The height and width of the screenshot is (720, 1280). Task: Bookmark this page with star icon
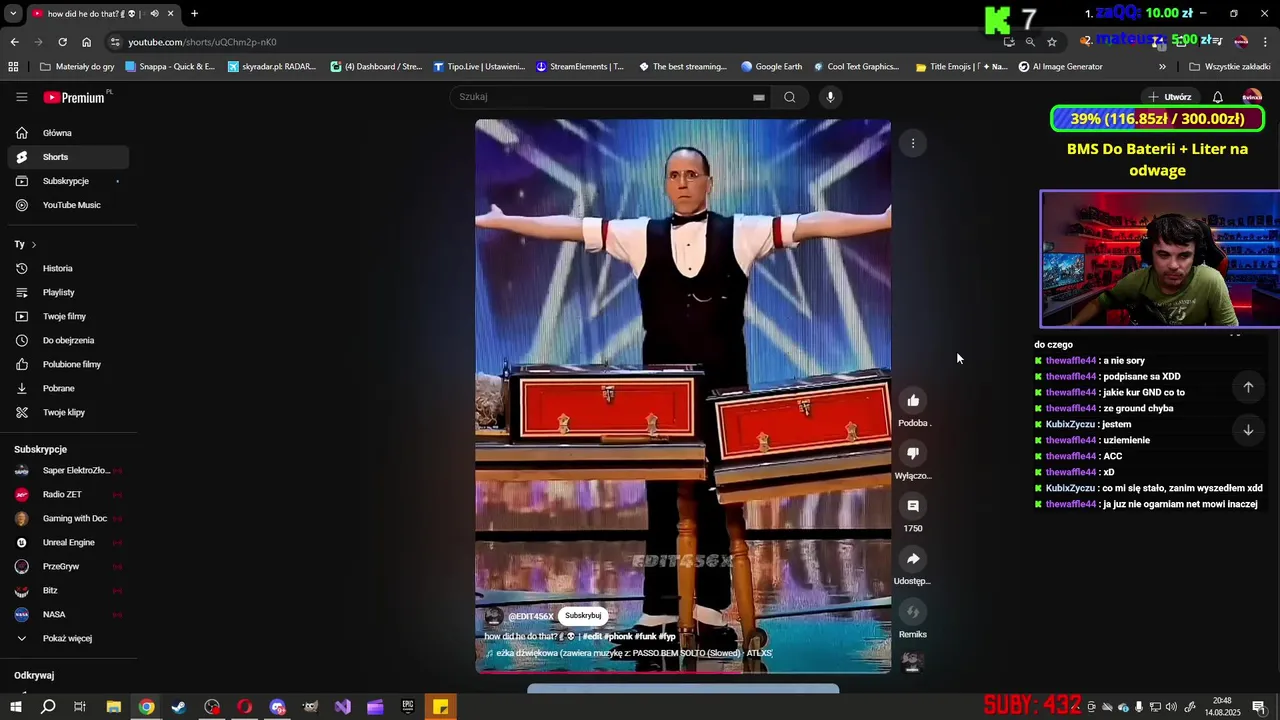click(x=1052, y=42)
